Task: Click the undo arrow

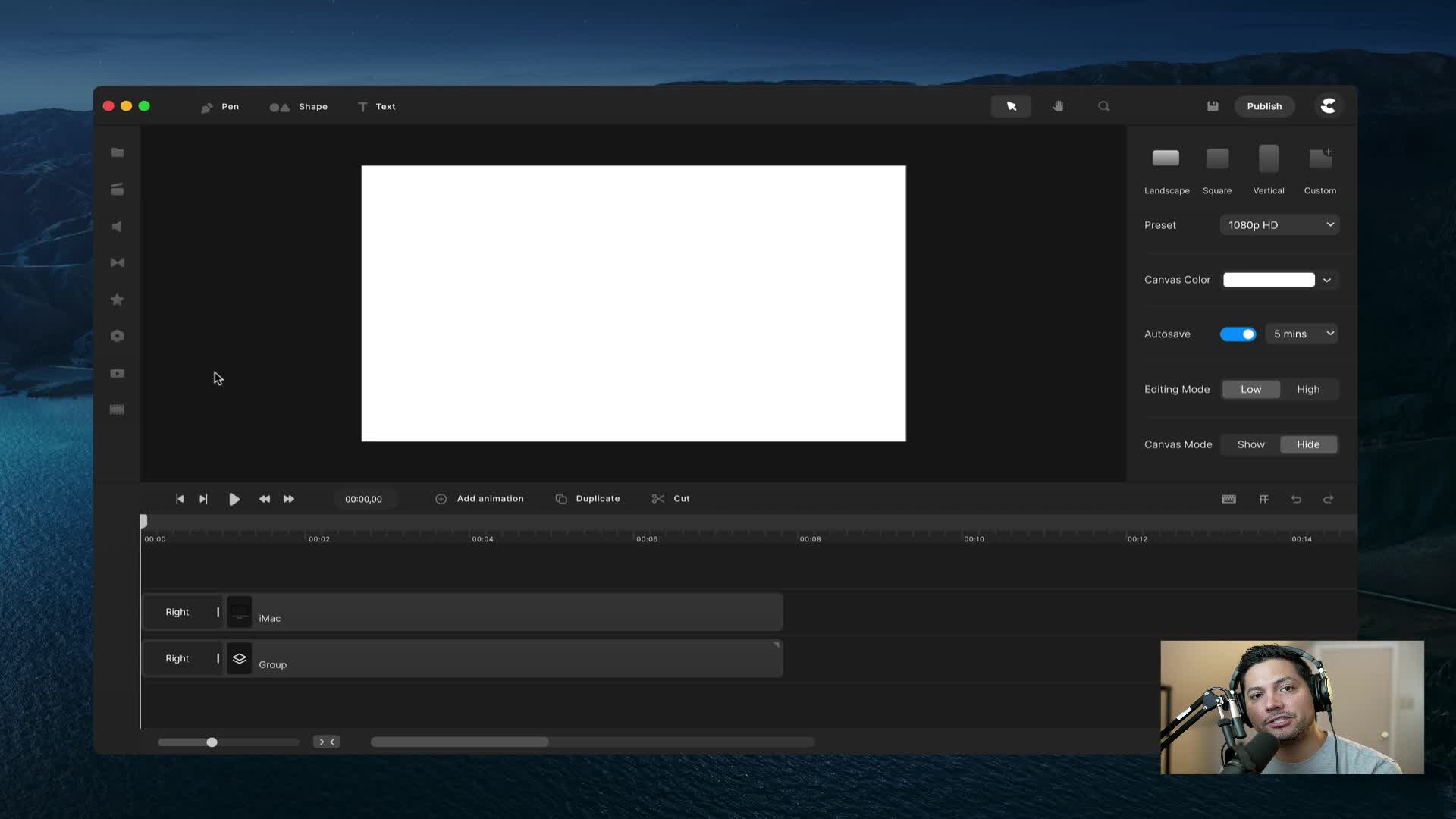Action: [1296, 499]
